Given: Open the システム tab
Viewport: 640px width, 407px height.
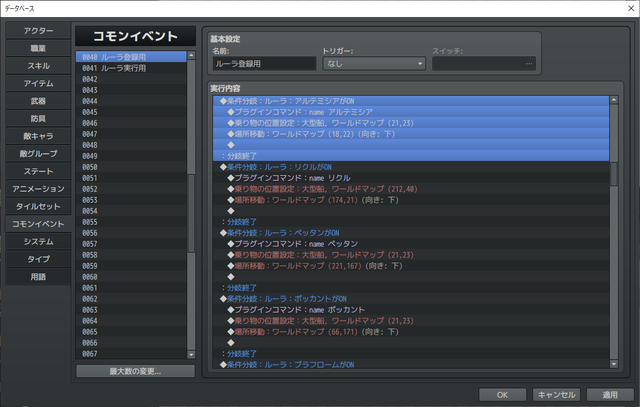Looking at the screenshot, I should click(38, 241).
